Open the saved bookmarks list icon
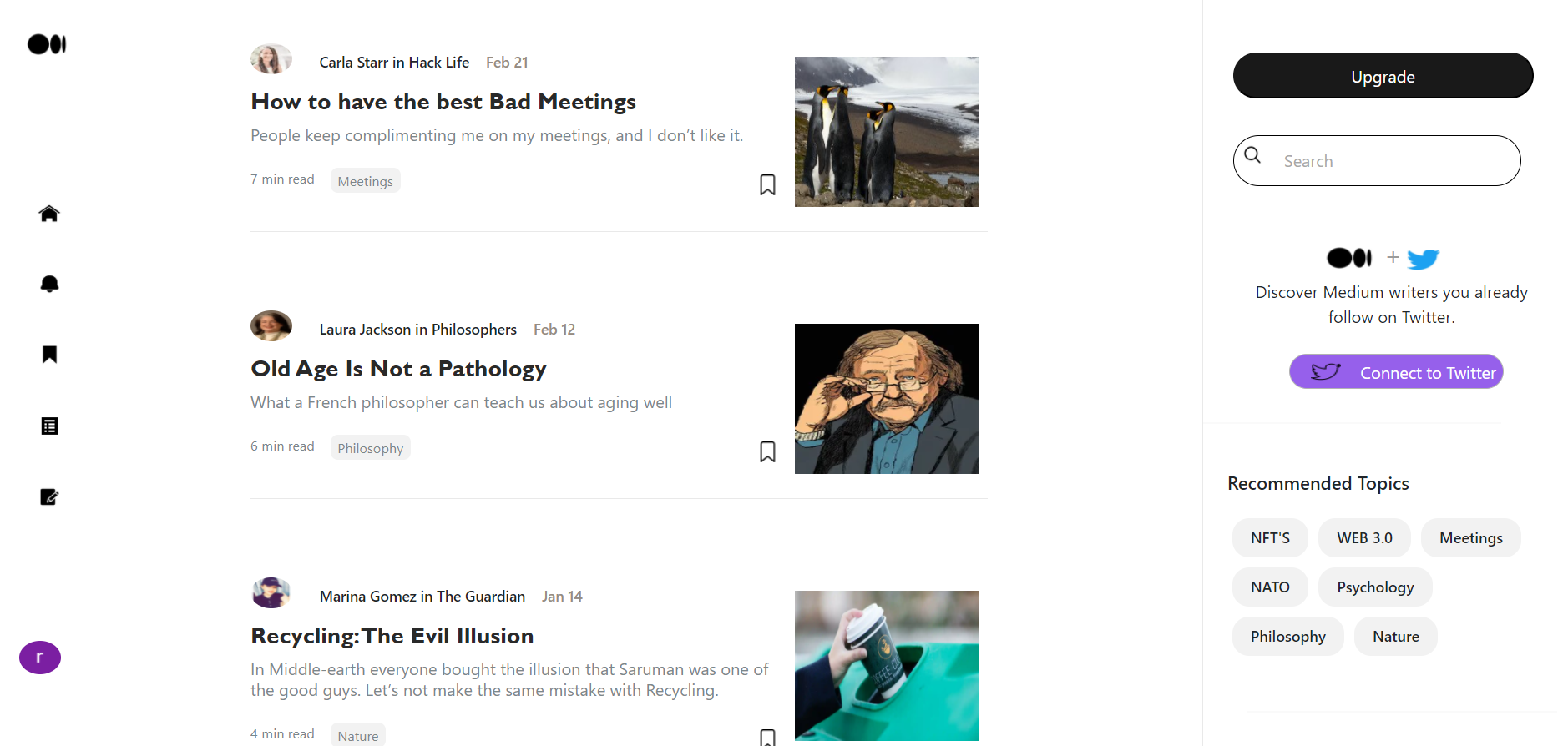 (49, 355)
